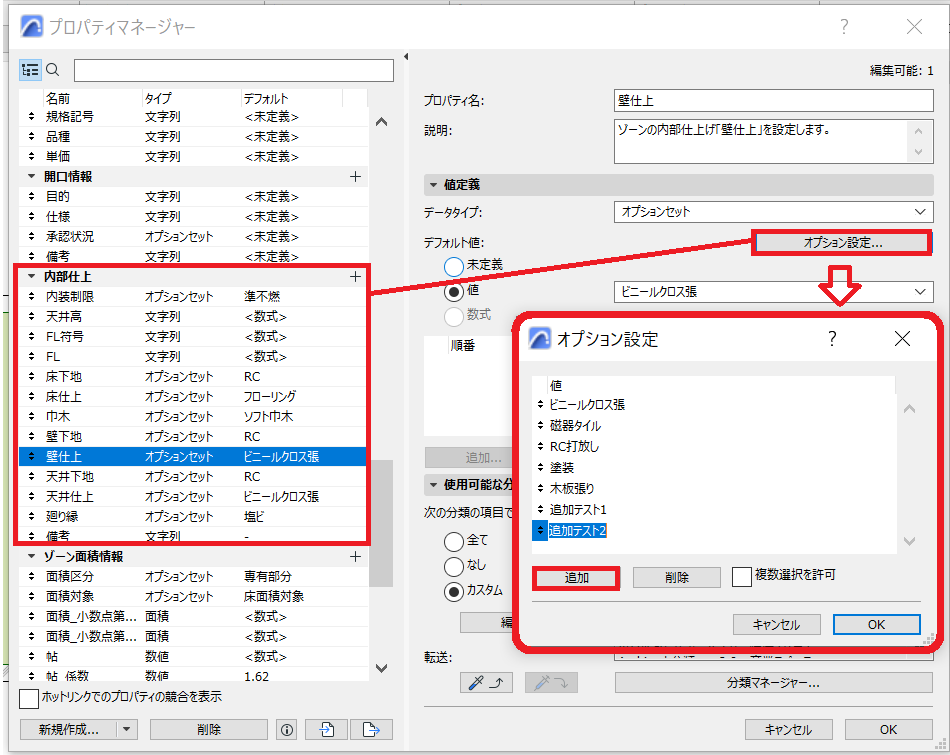Screen dimensions: 950x755
Task: Open the データタイプ オプションセット dropdown
Action: pyautogui.click(x=773, y=212)
